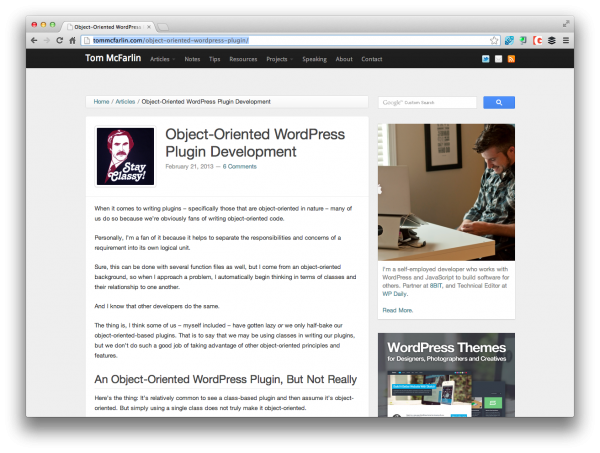Expand the Projects dropdown menu
This screenshot has height=453, width=600.
pos(279,59)
